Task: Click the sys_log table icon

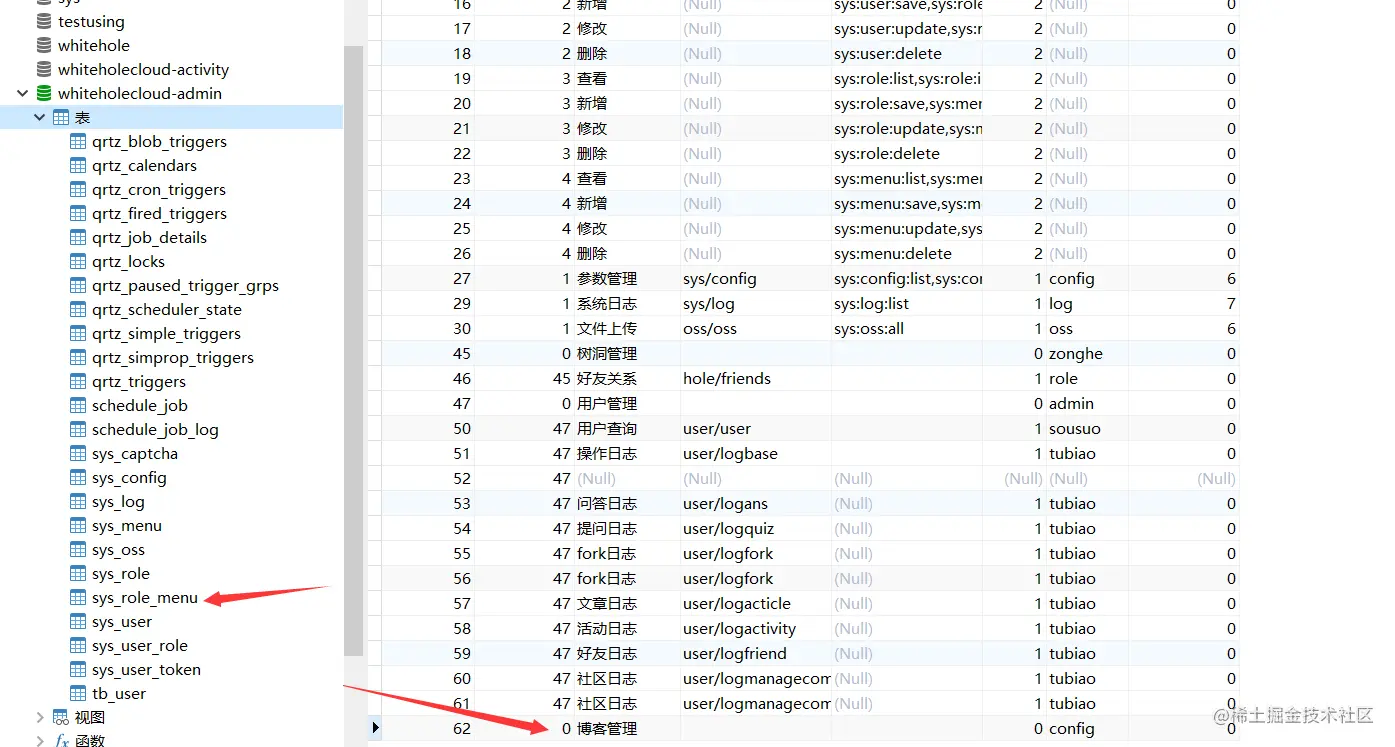Action: tap(78, 502)
